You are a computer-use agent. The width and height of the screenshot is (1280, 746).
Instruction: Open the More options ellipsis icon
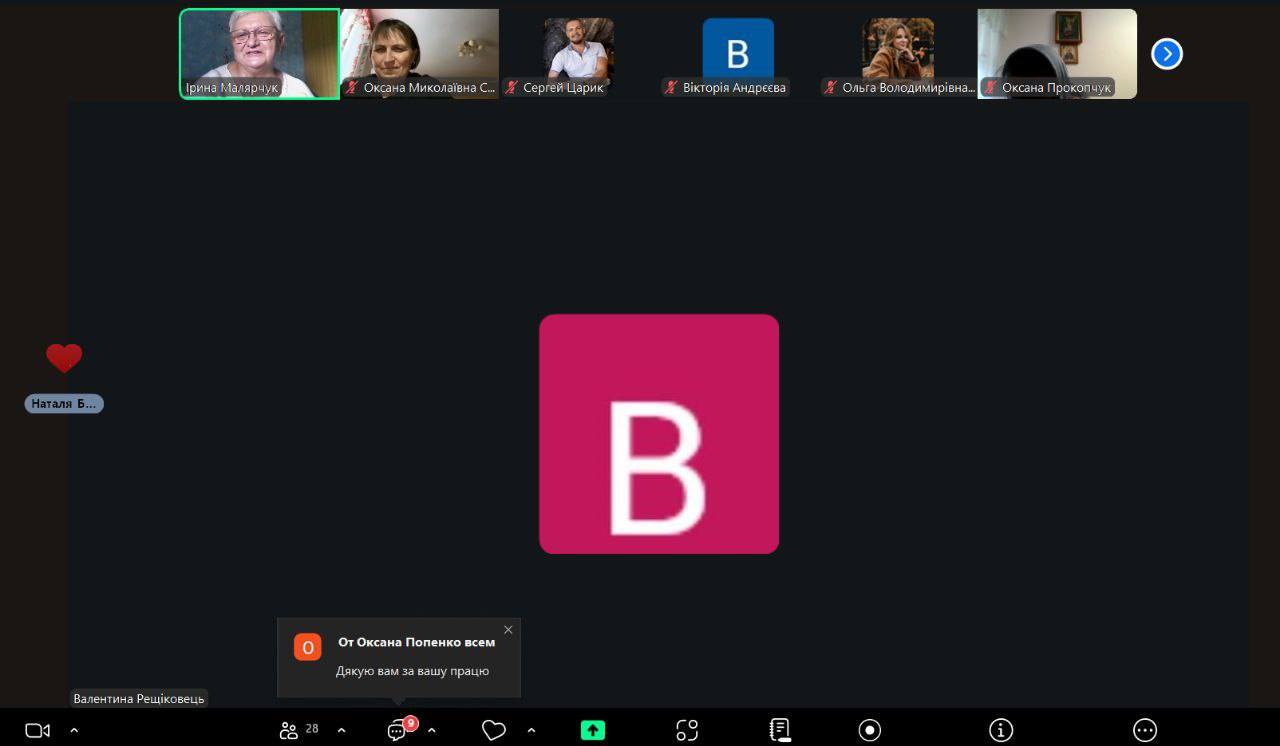1145,730
